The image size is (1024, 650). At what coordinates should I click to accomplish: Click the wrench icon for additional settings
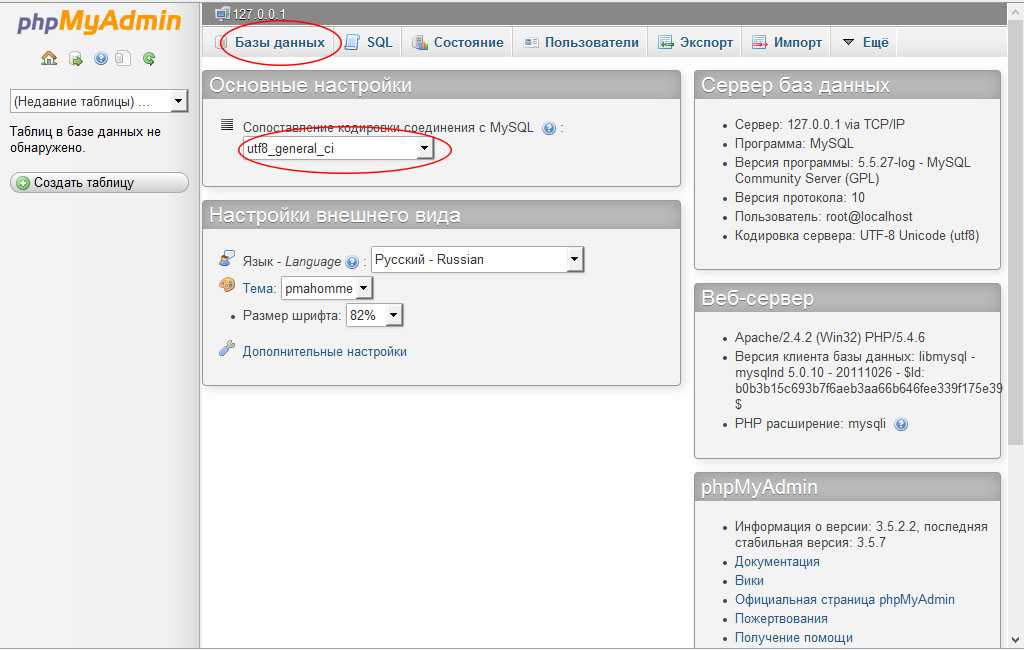pos(227,349)
